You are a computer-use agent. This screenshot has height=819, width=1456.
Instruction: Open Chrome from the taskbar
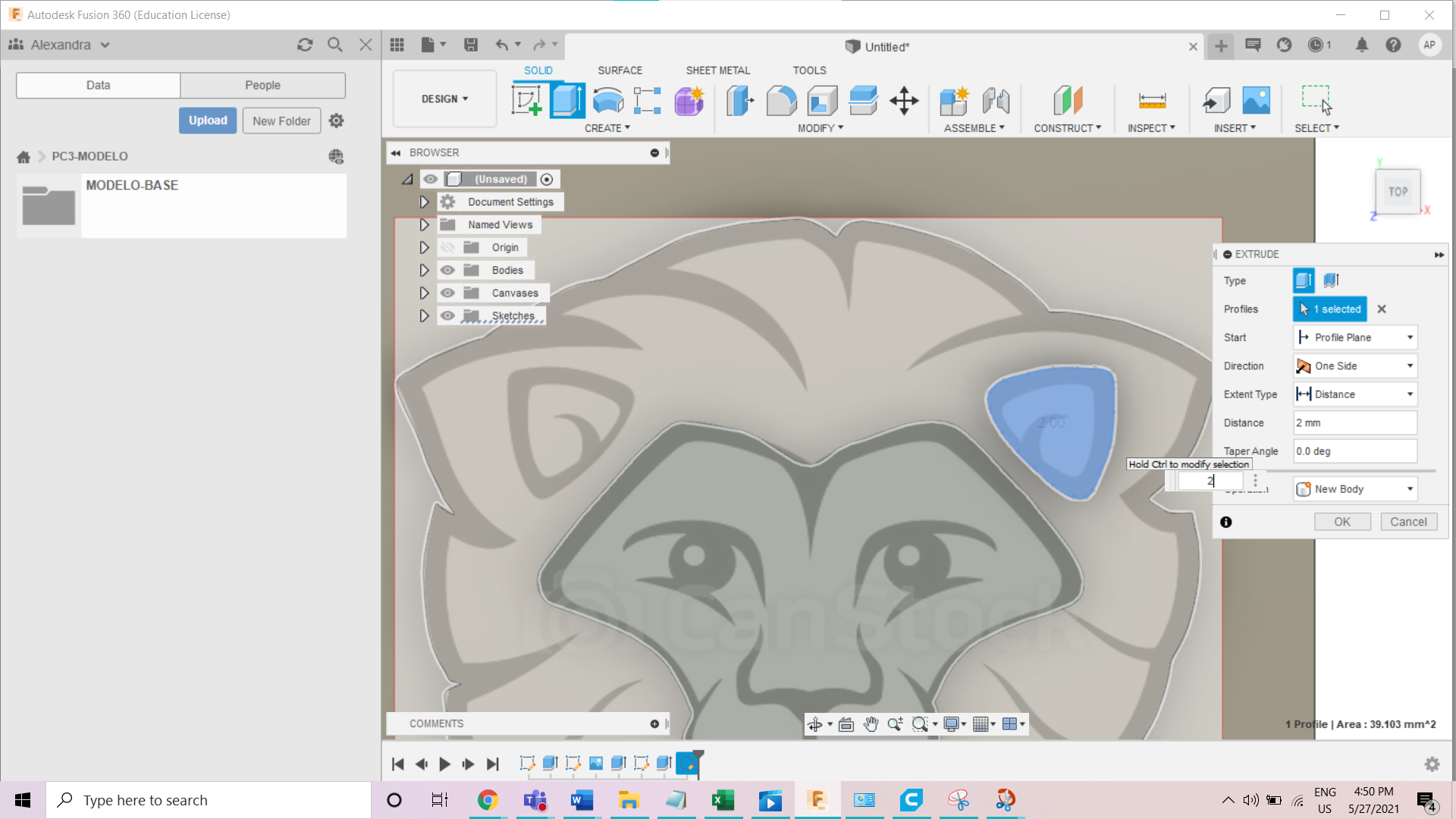coord(488,800)
